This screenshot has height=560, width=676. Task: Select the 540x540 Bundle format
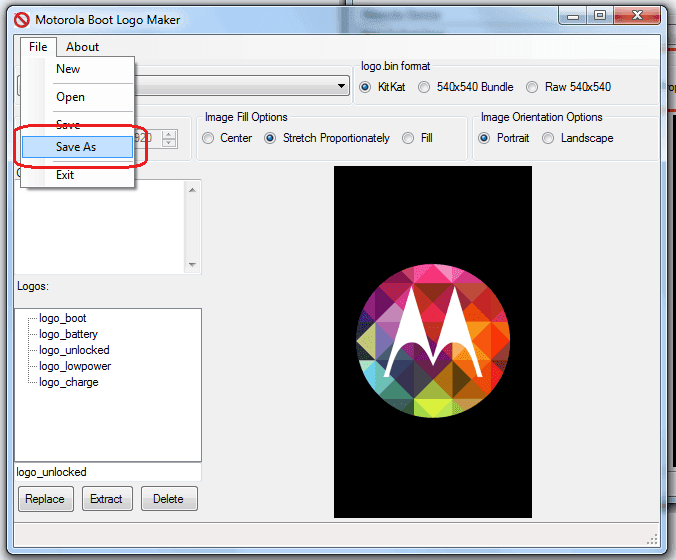point(466,87)
